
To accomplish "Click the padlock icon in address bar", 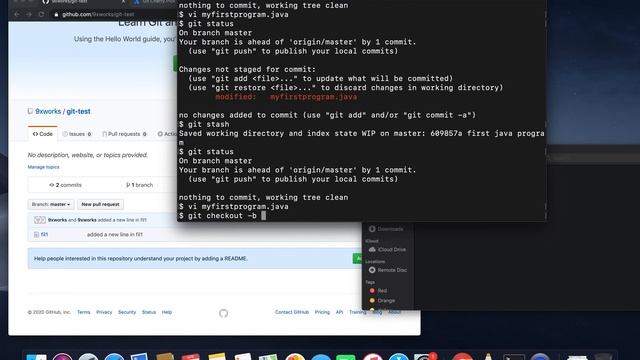I will coord(56,14).
